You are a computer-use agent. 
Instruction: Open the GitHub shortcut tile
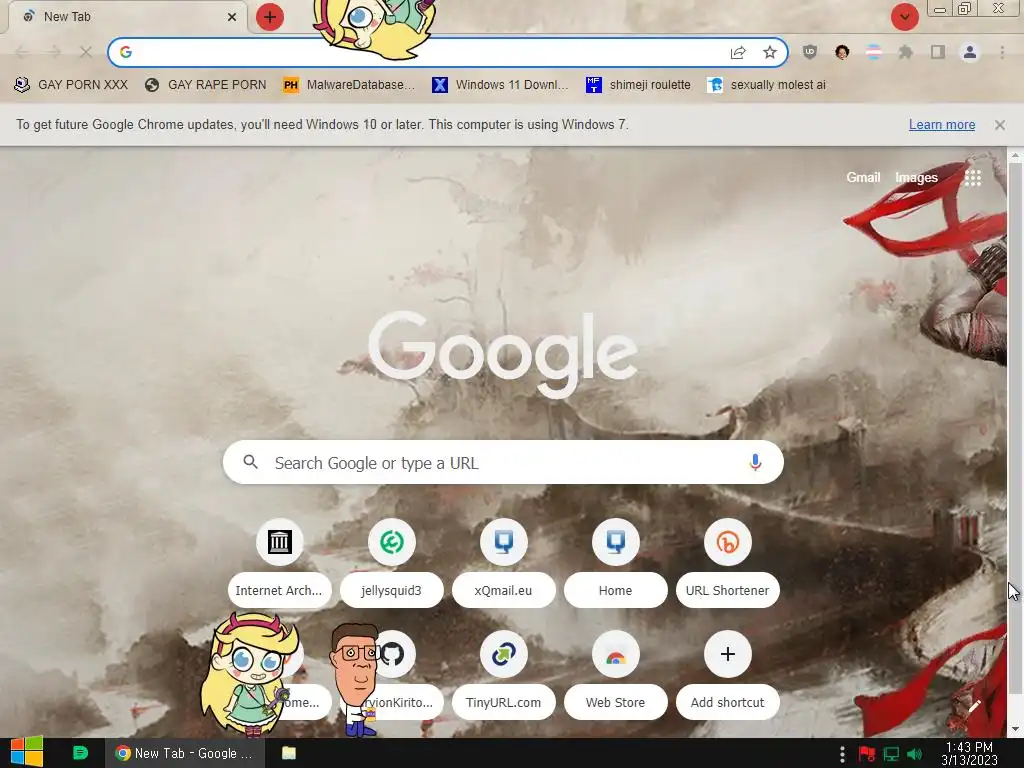point(396,654)
